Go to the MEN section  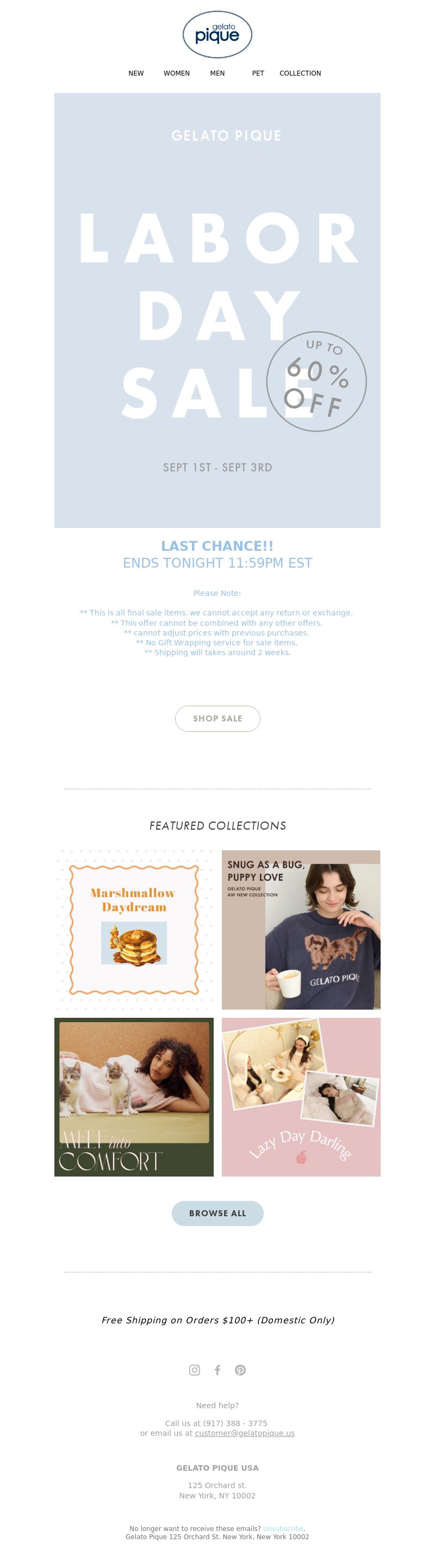[x=217, y=73]
